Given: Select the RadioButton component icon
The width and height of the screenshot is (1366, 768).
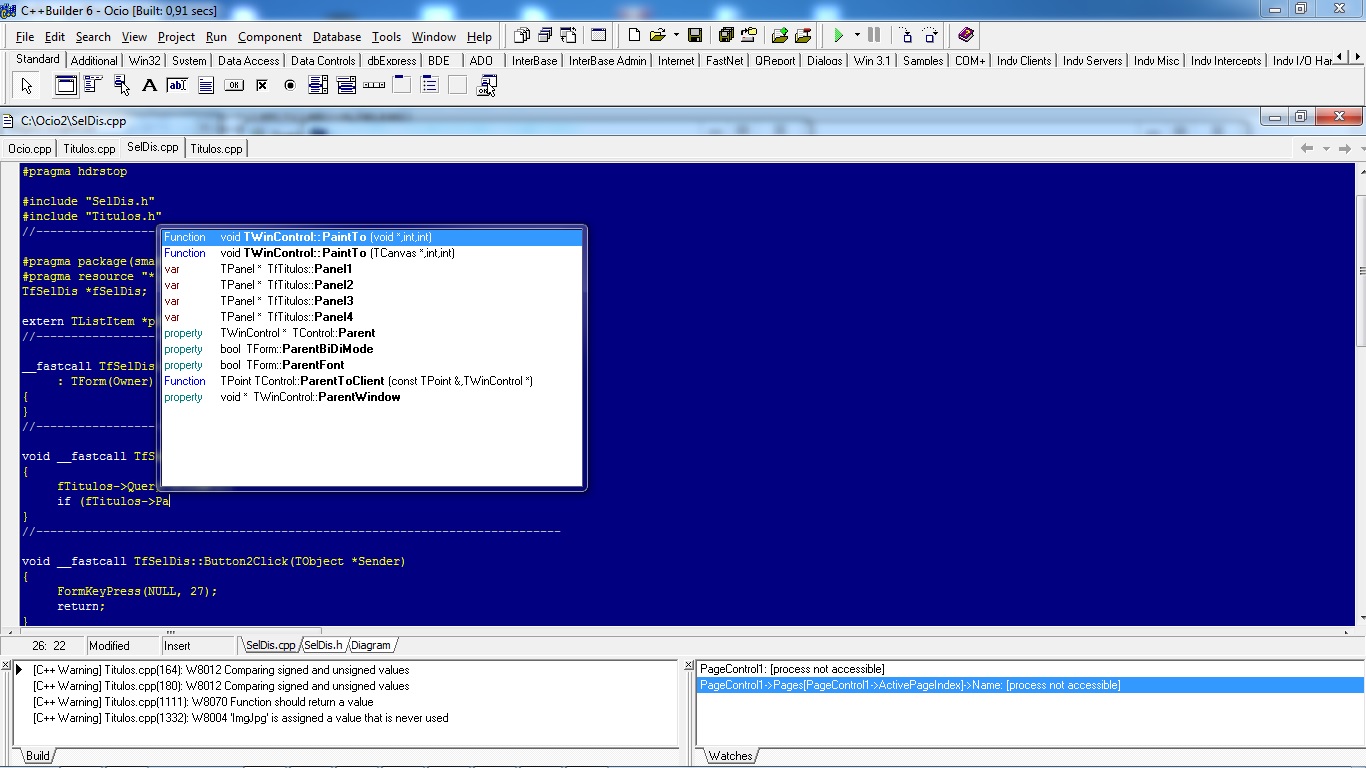Looking at the screenshot, I should pyautogui.click(x=290, y=86).
